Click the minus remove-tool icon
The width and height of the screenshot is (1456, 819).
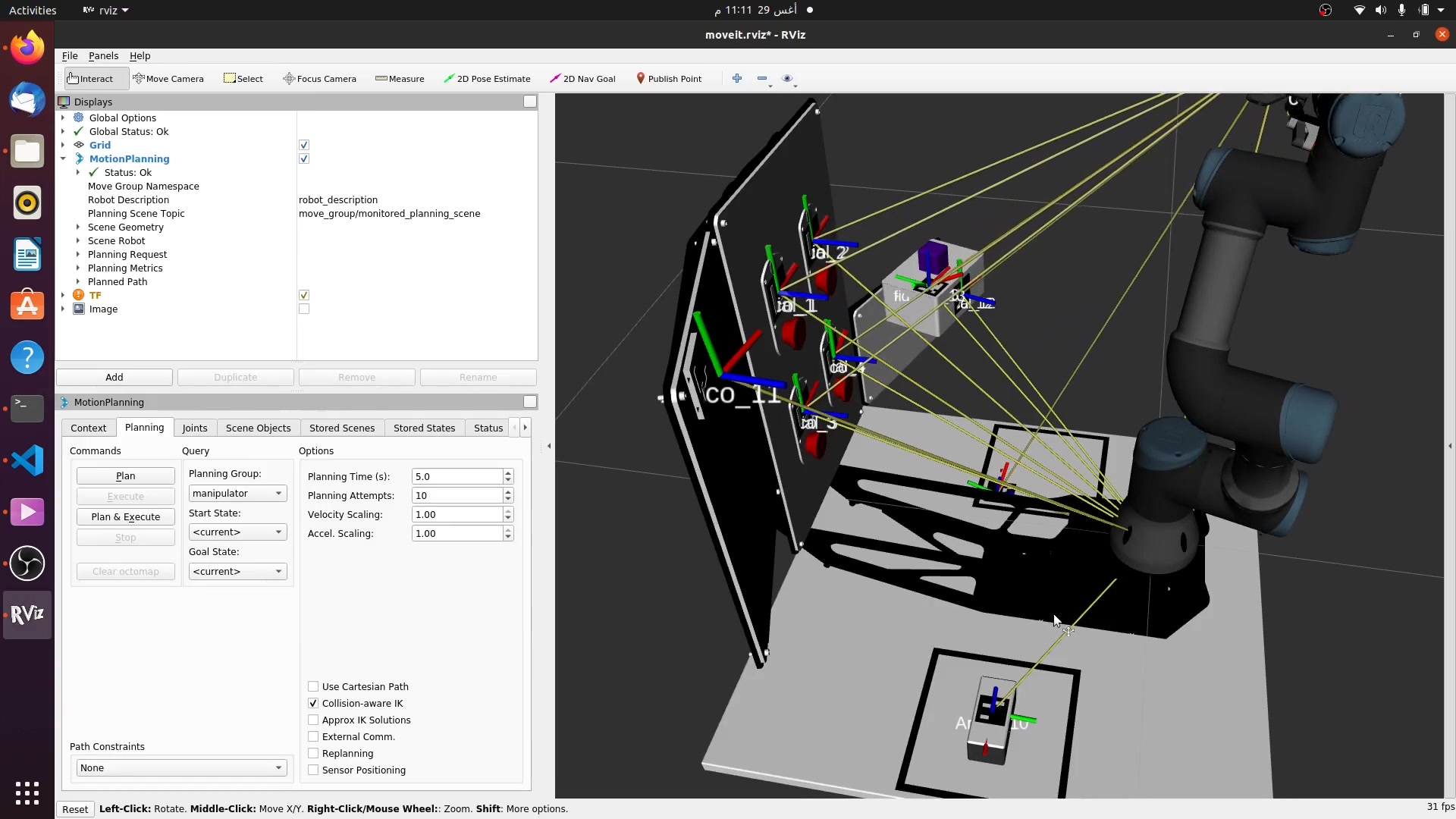coord(763,78)
